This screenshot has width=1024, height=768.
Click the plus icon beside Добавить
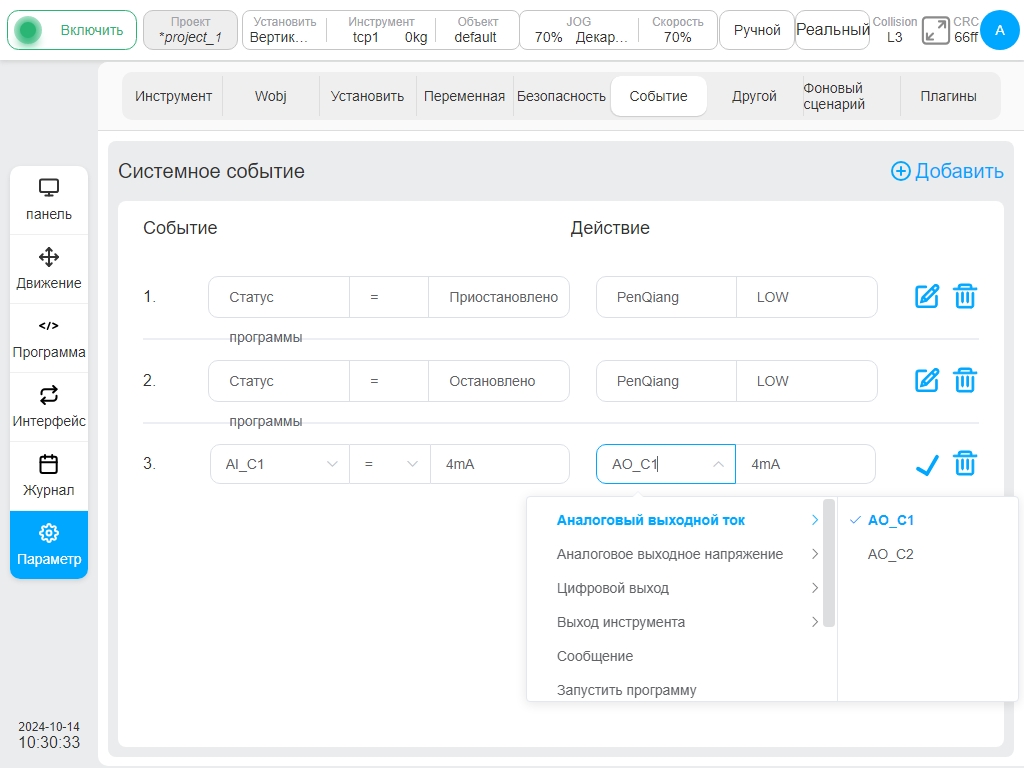coord(901,171)
